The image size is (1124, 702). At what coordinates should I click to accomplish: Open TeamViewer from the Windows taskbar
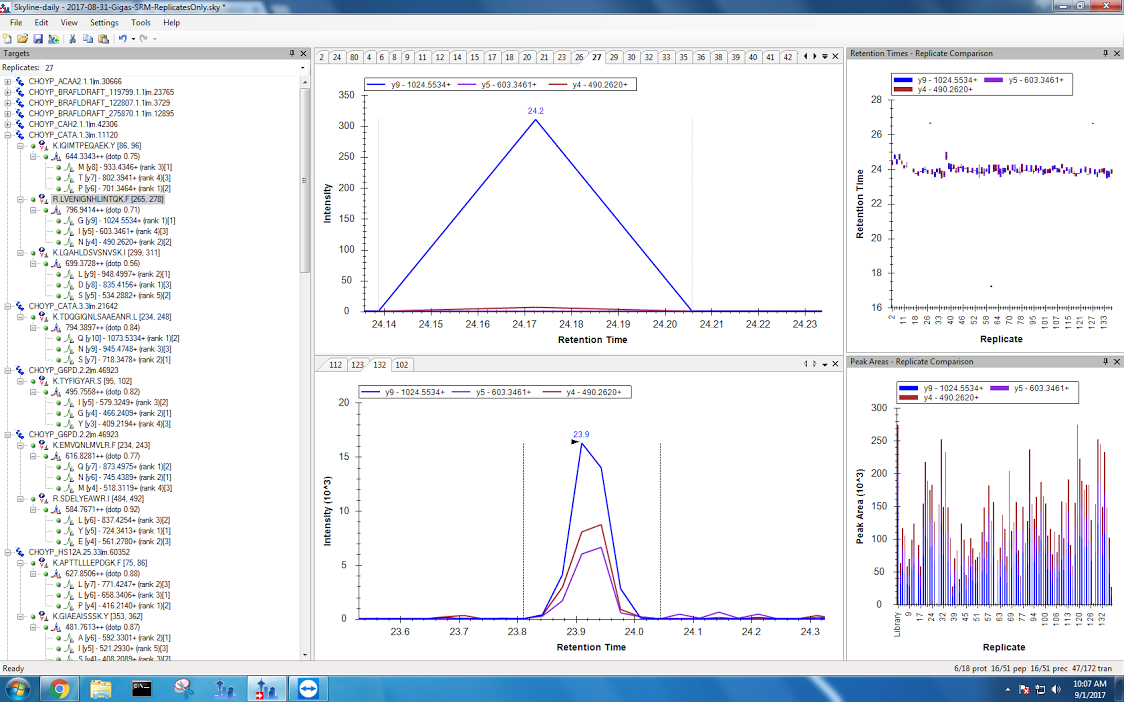(x=306, y=688)
